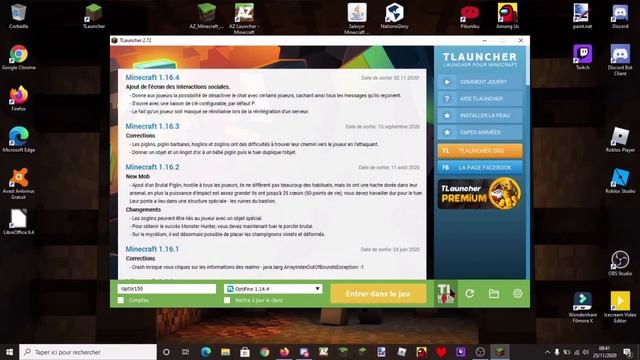Click the TLauncher Premium banner
Viewport: 640px width, 360px height.
coord(480,194)
